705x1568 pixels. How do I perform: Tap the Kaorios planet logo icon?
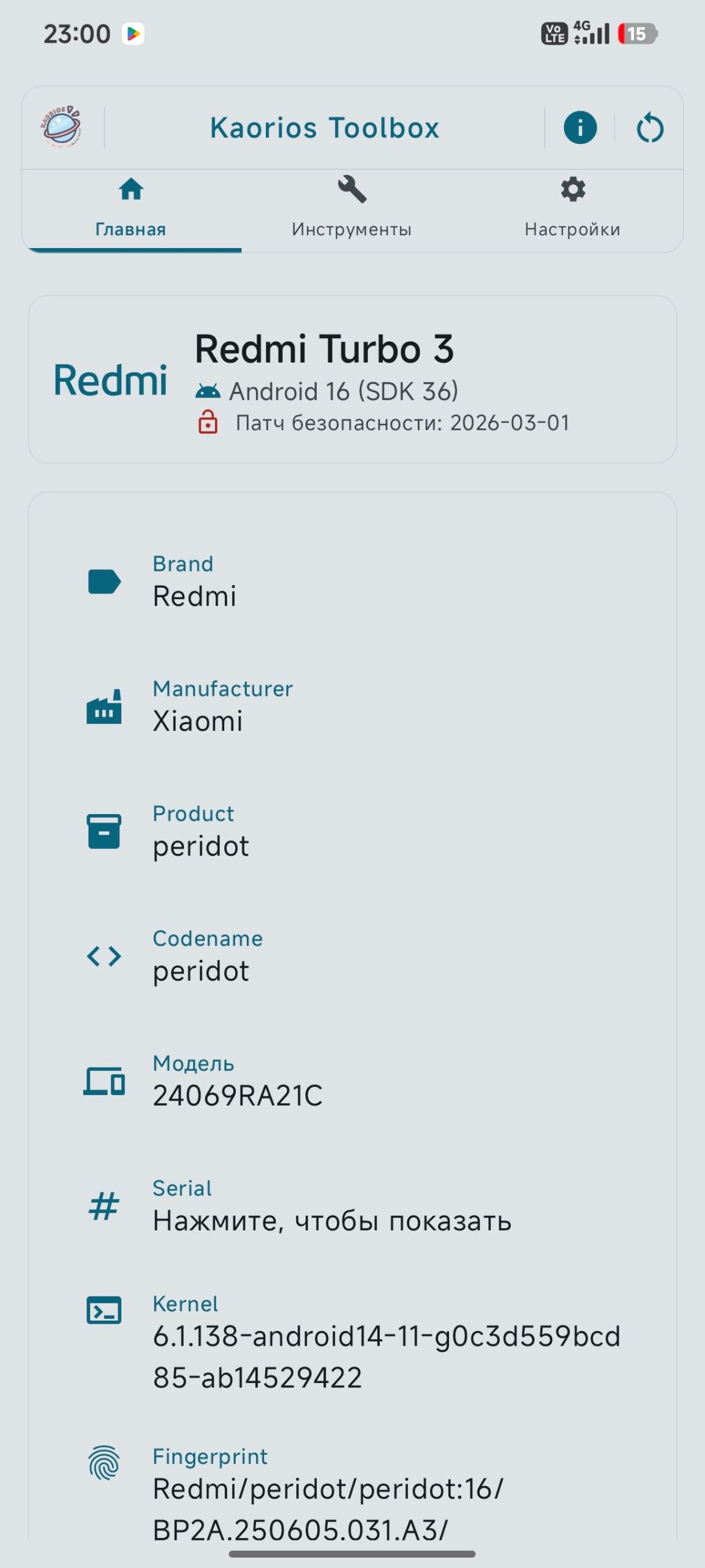tap(61, 127)
